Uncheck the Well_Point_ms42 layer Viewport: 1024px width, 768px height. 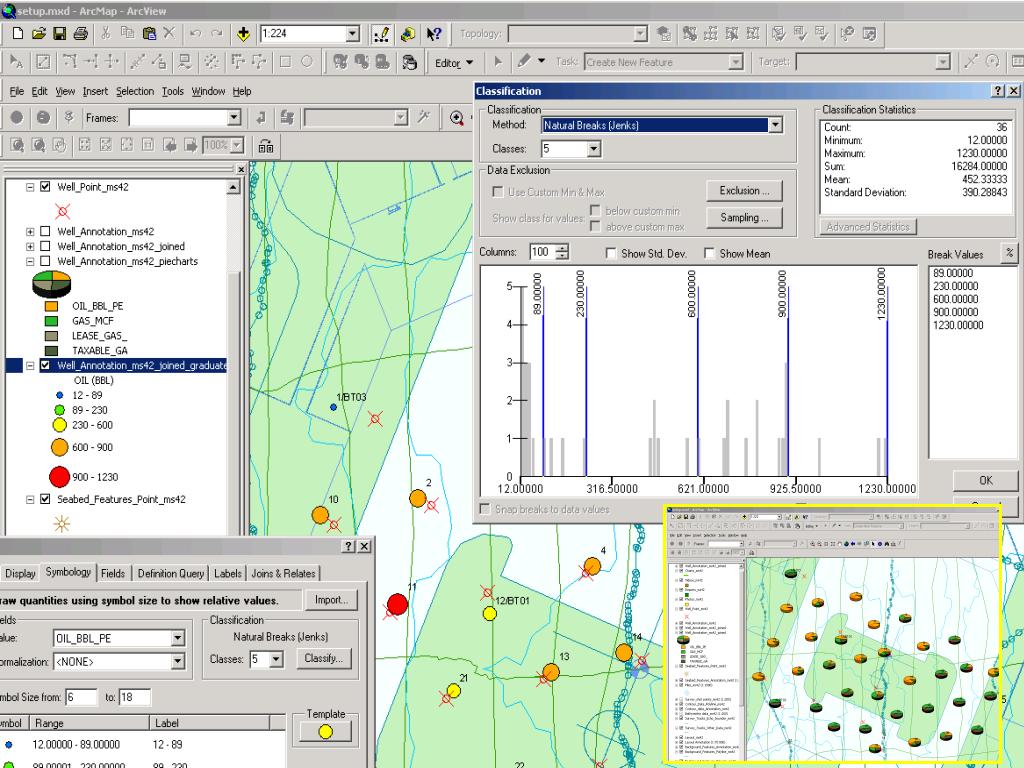coord(45,187)
